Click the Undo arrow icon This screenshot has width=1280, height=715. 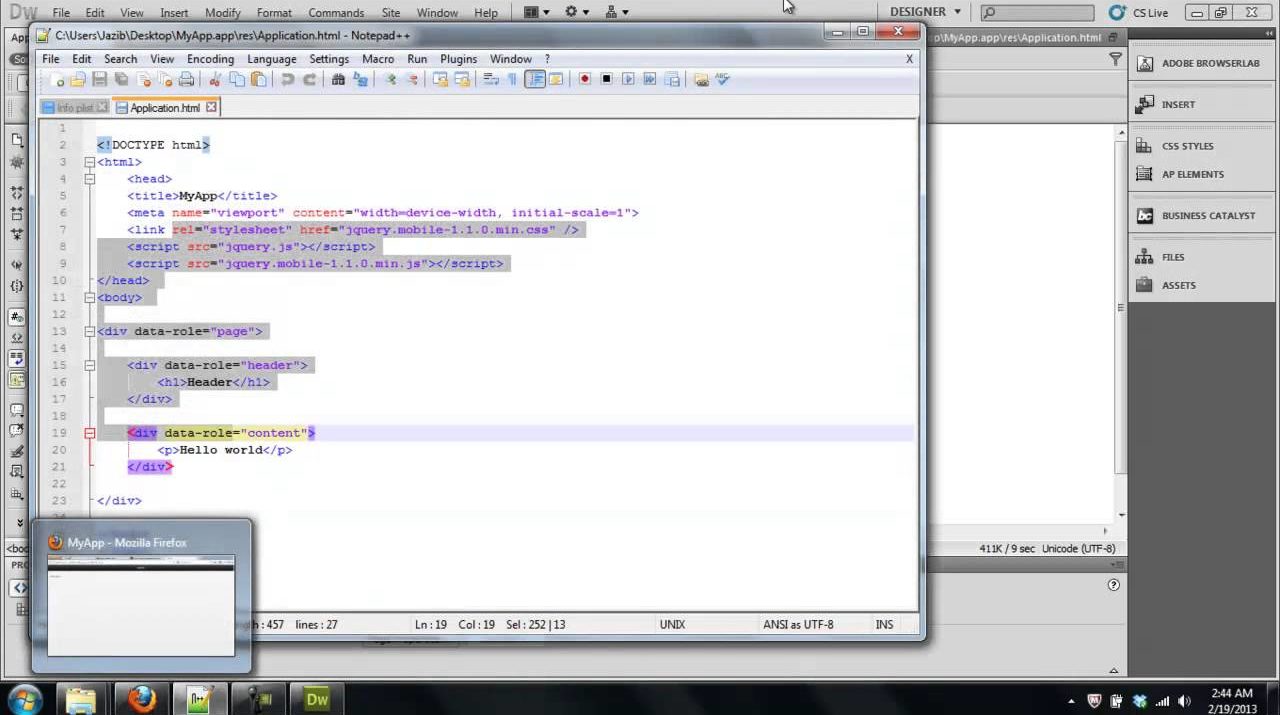pyautogui.click(x=288, y=80)
